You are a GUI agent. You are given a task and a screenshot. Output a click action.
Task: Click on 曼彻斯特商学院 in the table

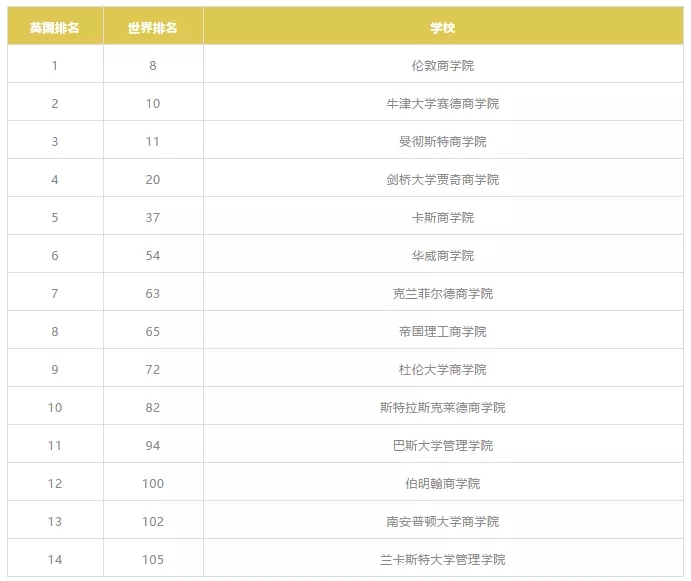click(443, 142)
